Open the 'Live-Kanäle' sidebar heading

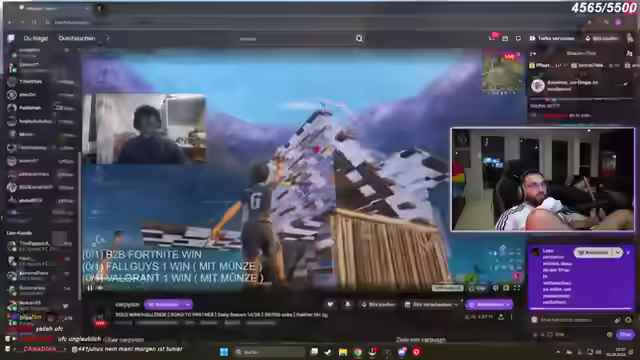tap(19, 233)
